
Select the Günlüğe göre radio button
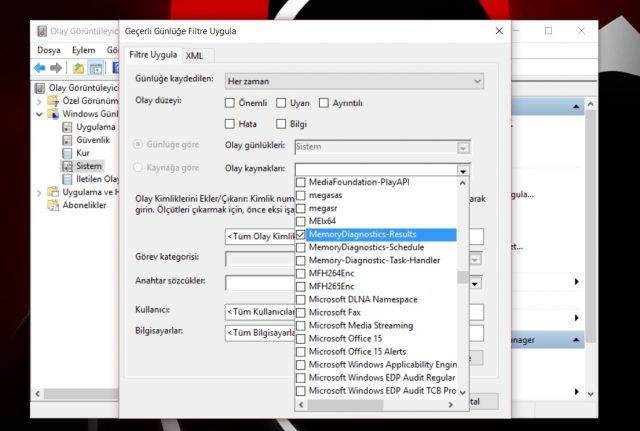coord(138,144)
